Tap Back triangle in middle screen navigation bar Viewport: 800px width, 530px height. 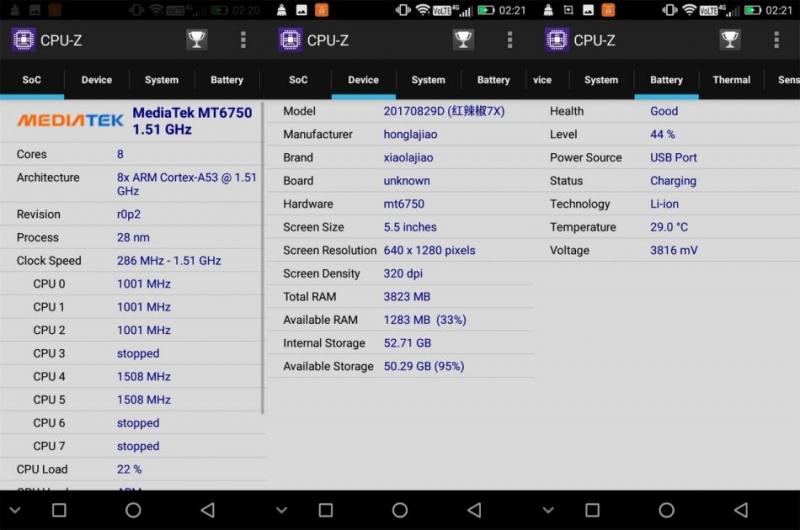(474, 510)
